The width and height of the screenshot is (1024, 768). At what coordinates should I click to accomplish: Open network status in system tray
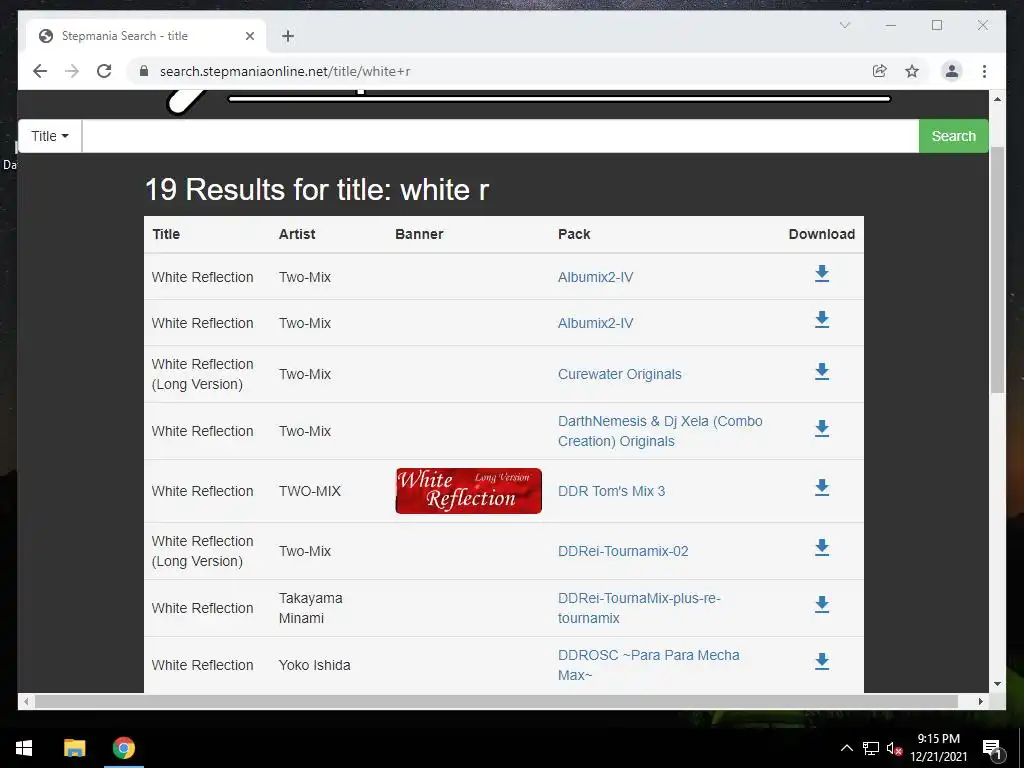point(871,748)
